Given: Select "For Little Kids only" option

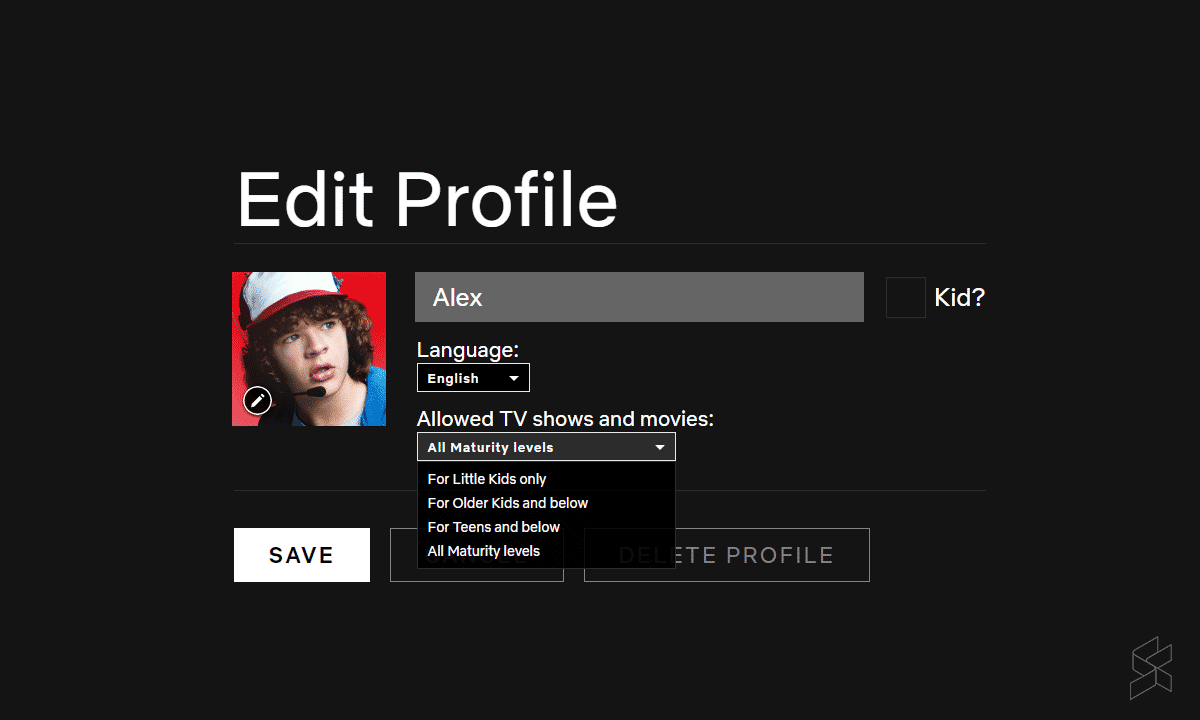Looking at the screenshot, I should (487, 479).
